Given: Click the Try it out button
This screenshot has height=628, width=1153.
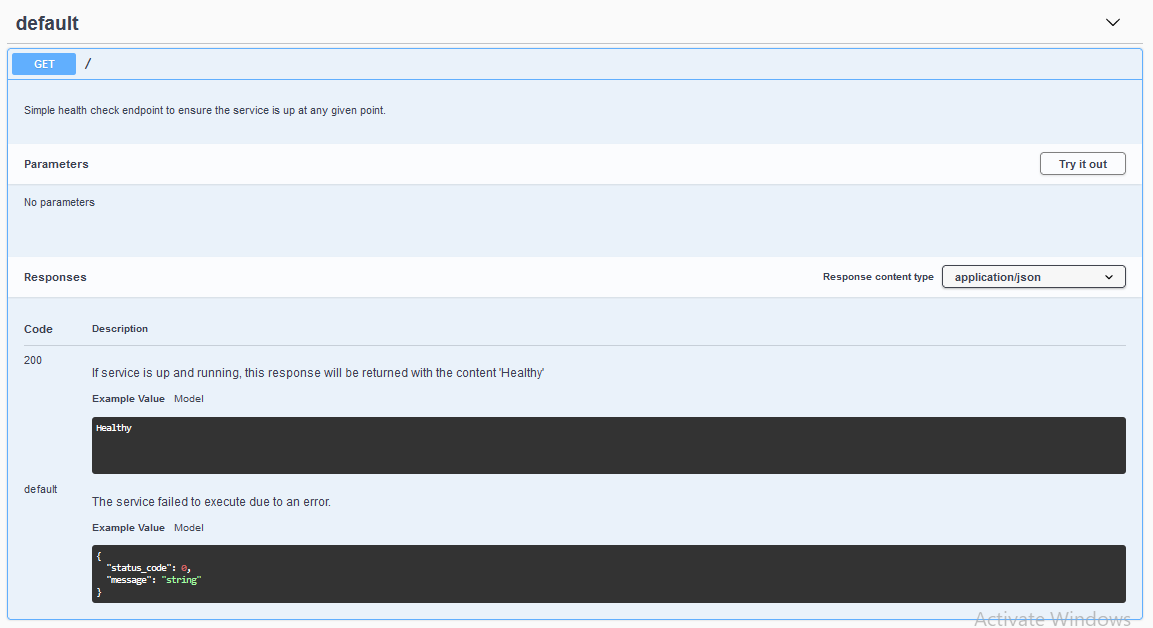Looking at the screenshot, I should [1082, 164].
